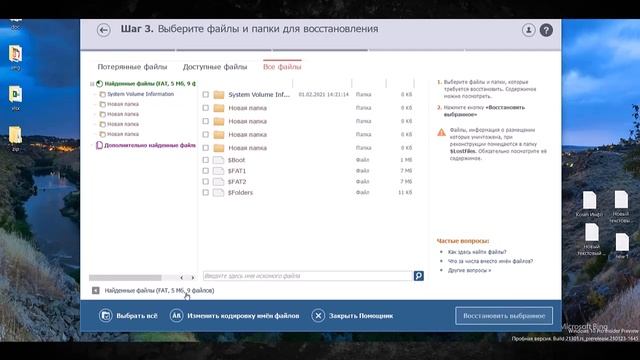The width and height of the screenshot is (640, 360).
Task: Click the 11 КБ size of $Folders
Action: [405, 192]
